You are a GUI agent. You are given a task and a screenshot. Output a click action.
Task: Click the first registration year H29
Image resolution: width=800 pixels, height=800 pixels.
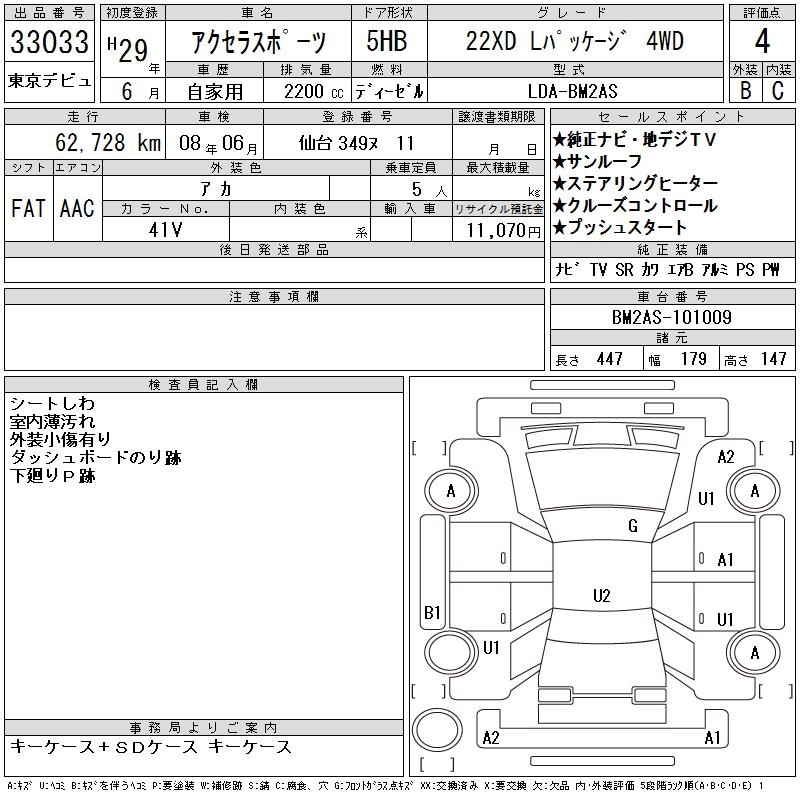click(x=128, y=49)
